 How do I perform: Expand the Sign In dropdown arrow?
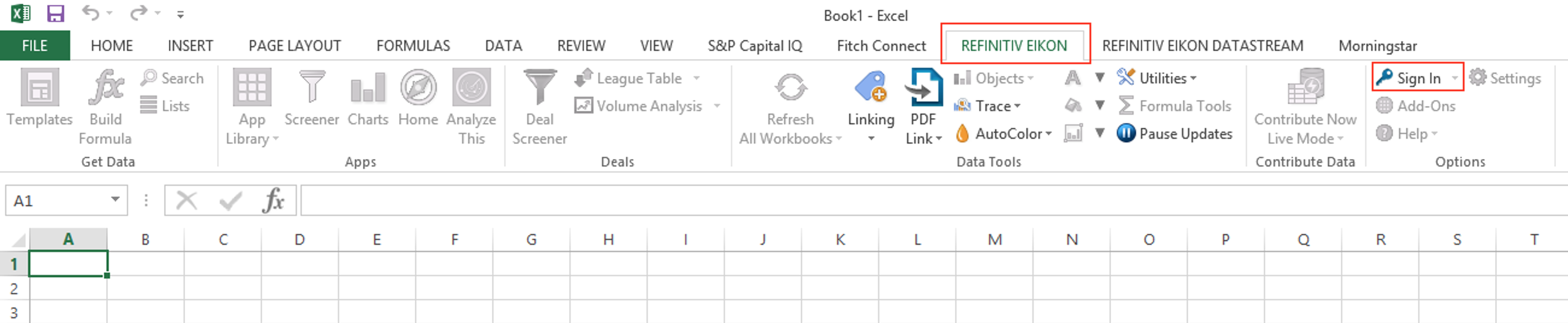click(1454, 78)
